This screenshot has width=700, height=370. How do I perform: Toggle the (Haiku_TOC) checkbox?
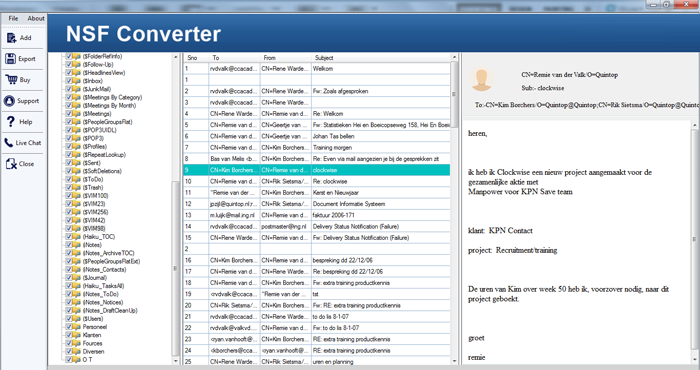69,237
